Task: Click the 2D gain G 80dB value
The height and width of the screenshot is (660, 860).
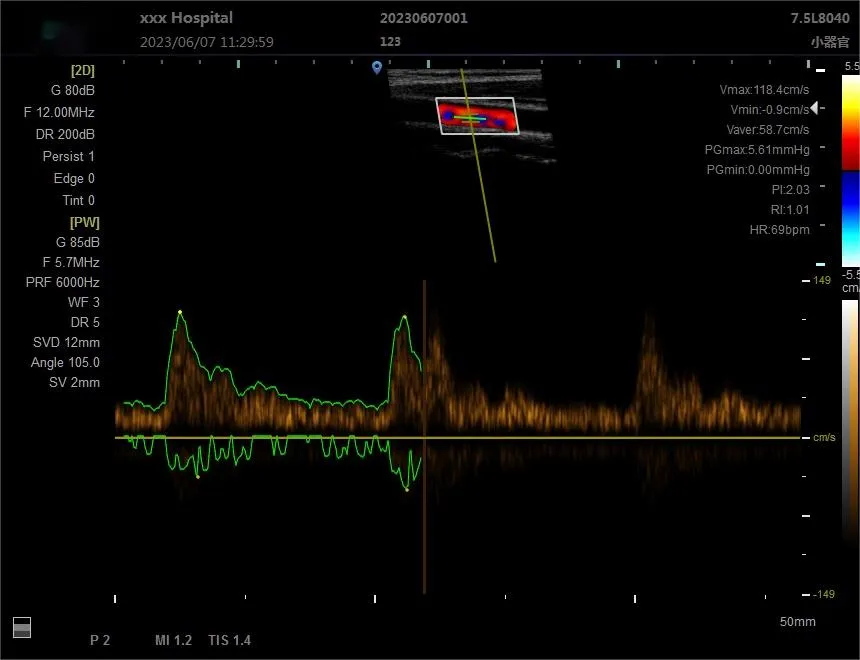Action: [x=73, y=91]
